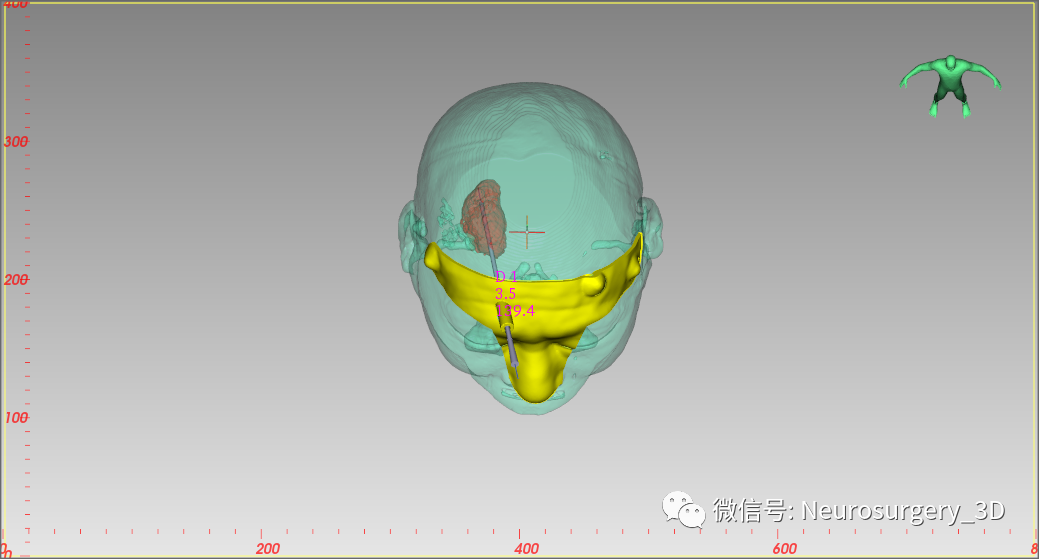Click the "100" label on the vertical ruler

[x=15, y=417]
